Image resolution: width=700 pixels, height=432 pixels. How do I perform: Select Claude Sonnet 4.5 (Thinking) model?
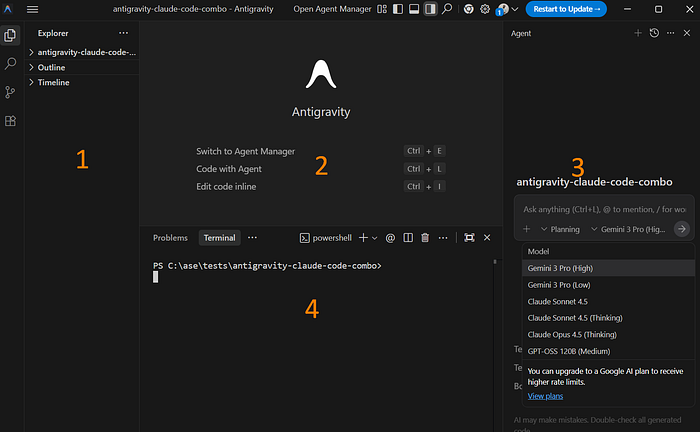tap(608, 318)
